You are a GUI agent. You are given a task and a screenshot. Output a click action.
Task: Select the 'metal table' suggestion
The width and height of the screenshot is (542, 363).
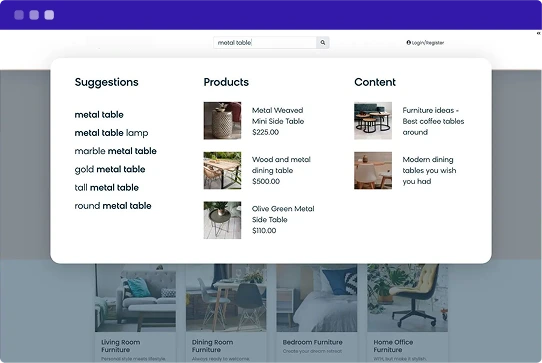point(99,114)
